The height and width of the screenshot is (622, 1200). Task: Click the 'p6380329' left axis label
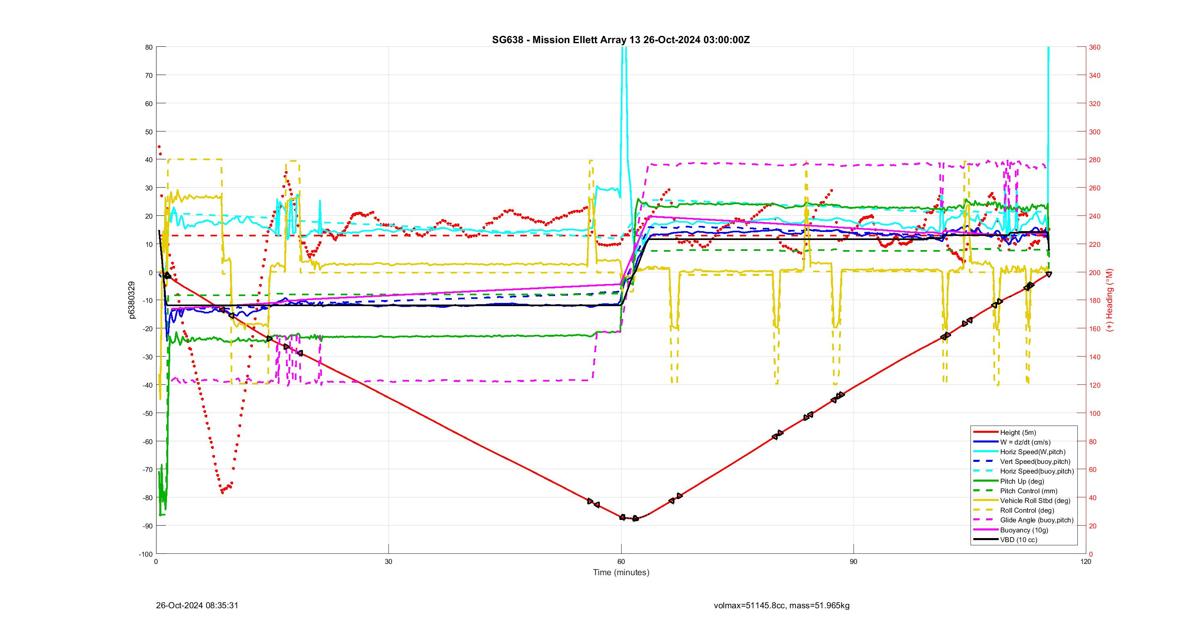coord(131,300)
